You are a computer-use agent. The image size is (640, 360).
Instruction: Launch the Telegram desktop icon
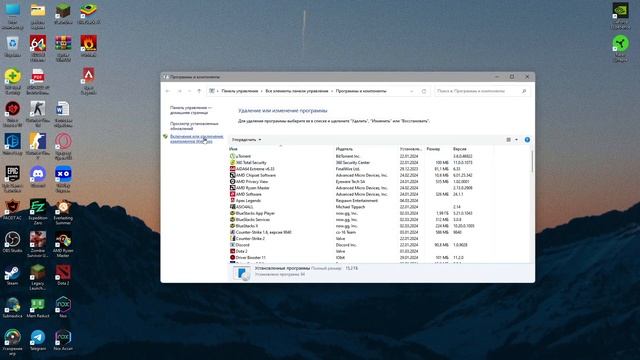pyautogui.click(x=38, y=340)
